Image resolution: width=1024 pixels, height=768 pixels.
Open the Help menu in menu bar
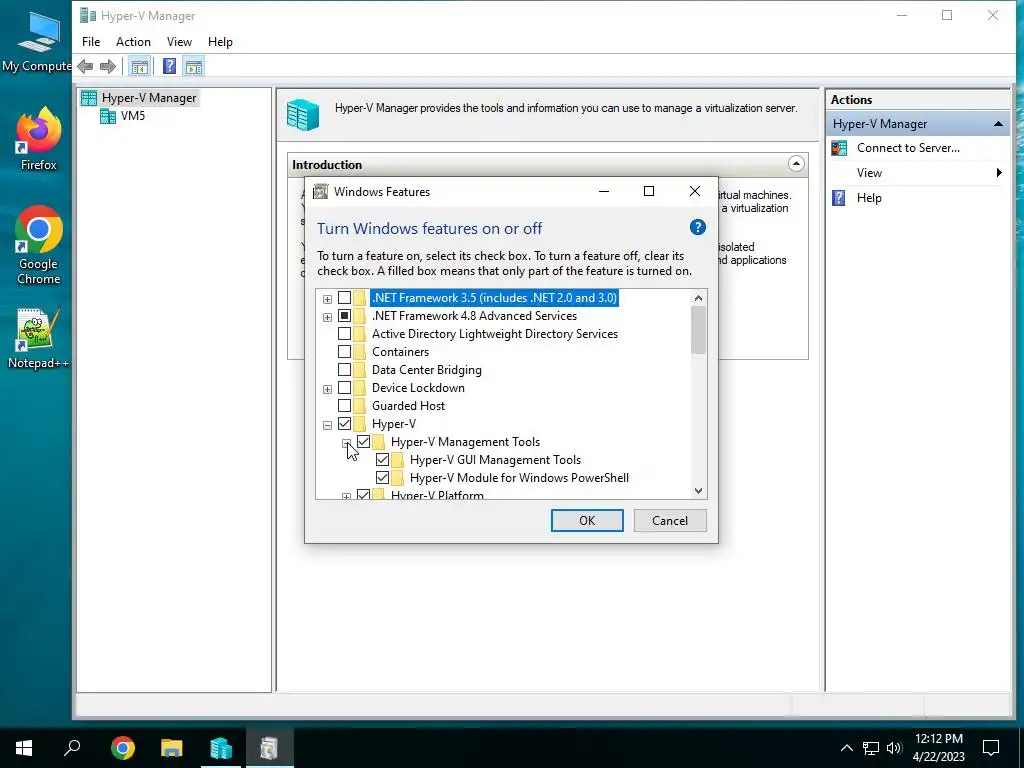click(x=220, y=42)
